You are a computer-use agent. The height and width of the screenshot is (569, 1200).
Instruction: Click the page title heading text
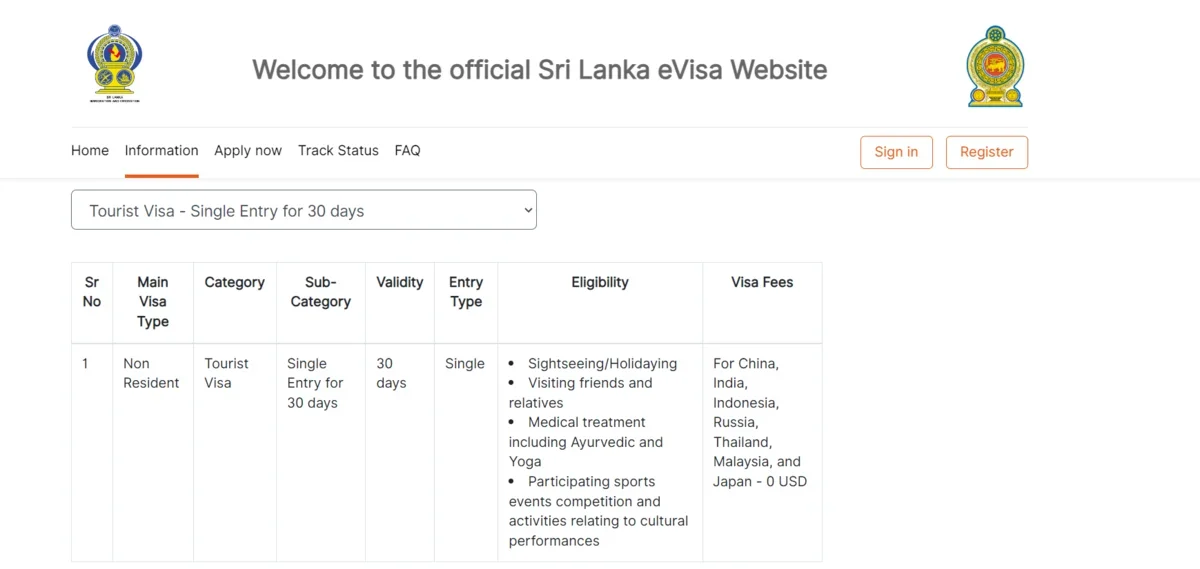click(540, 70)
